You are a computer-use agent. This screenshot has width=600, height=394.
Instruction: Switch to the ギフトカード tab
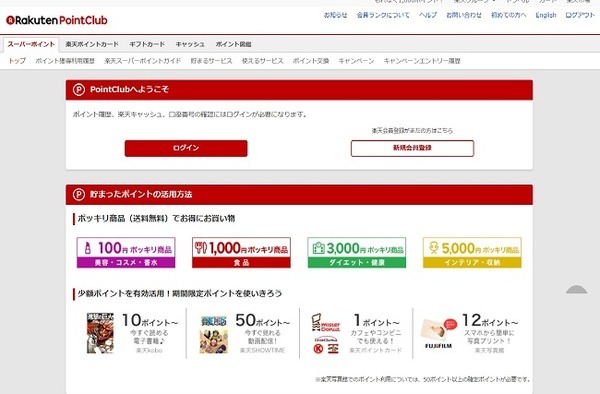(x=147, y=44)
